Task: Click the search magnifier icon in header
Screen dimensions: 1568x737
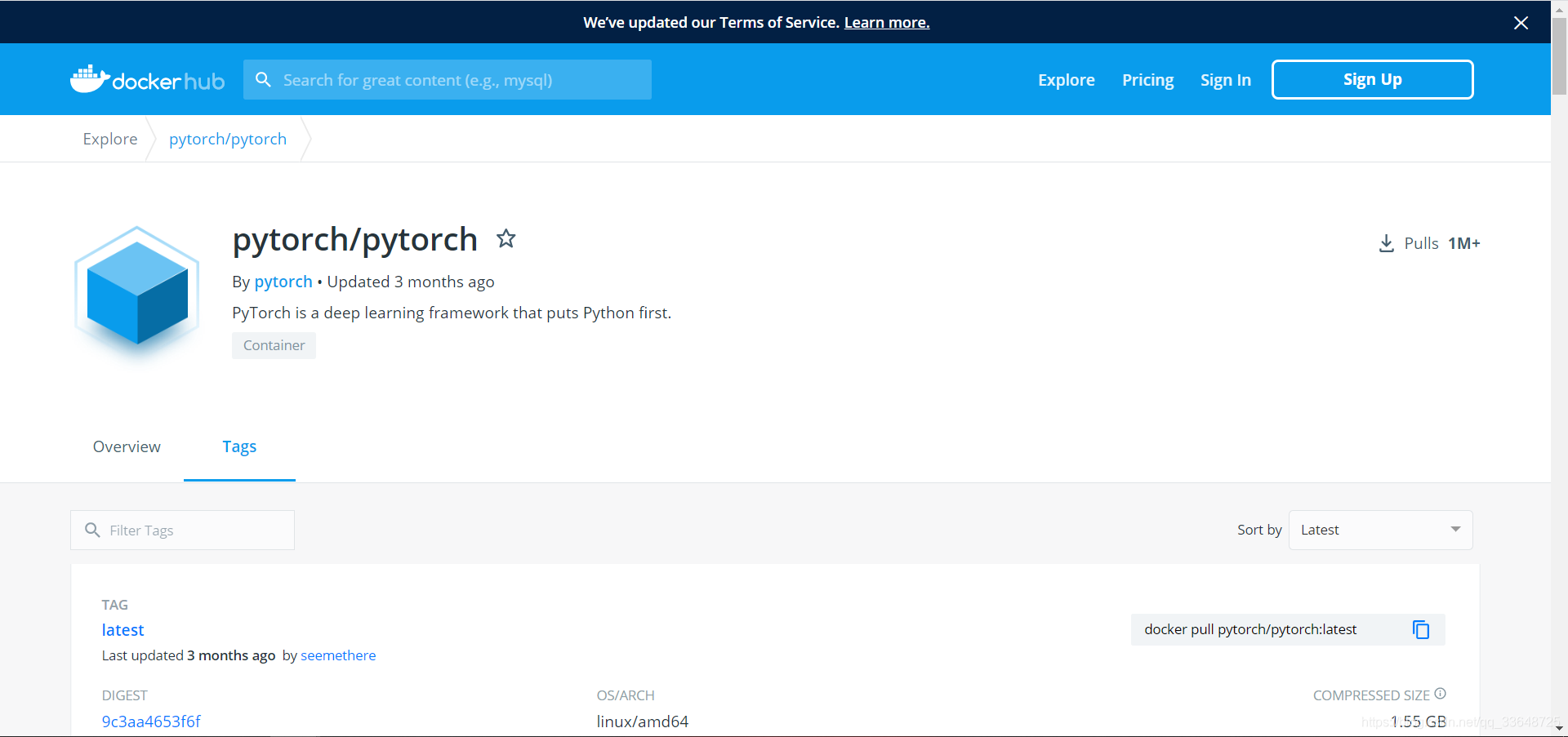Action: point(263,79)
